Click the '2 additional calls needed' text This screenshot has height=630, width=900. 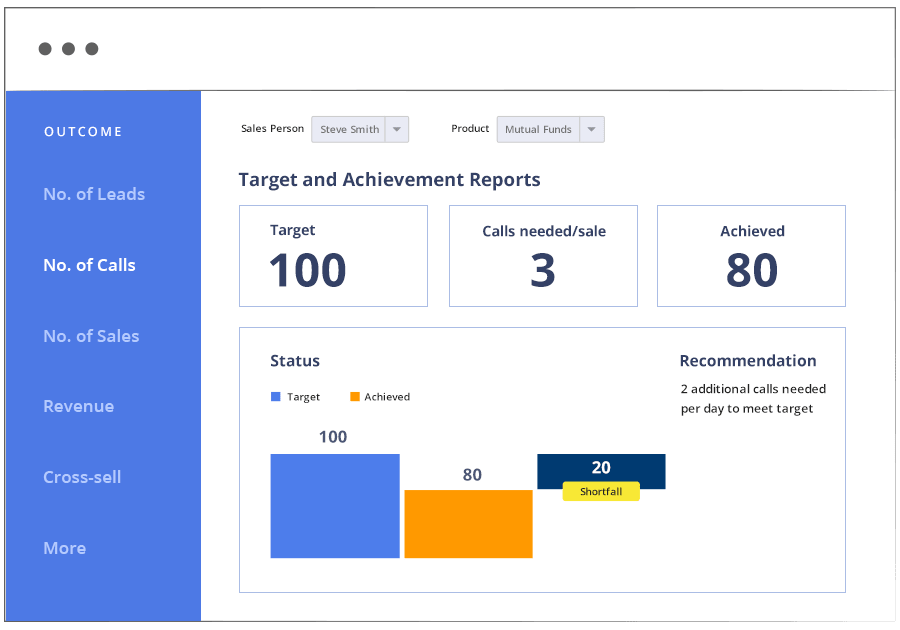(753, 389)
